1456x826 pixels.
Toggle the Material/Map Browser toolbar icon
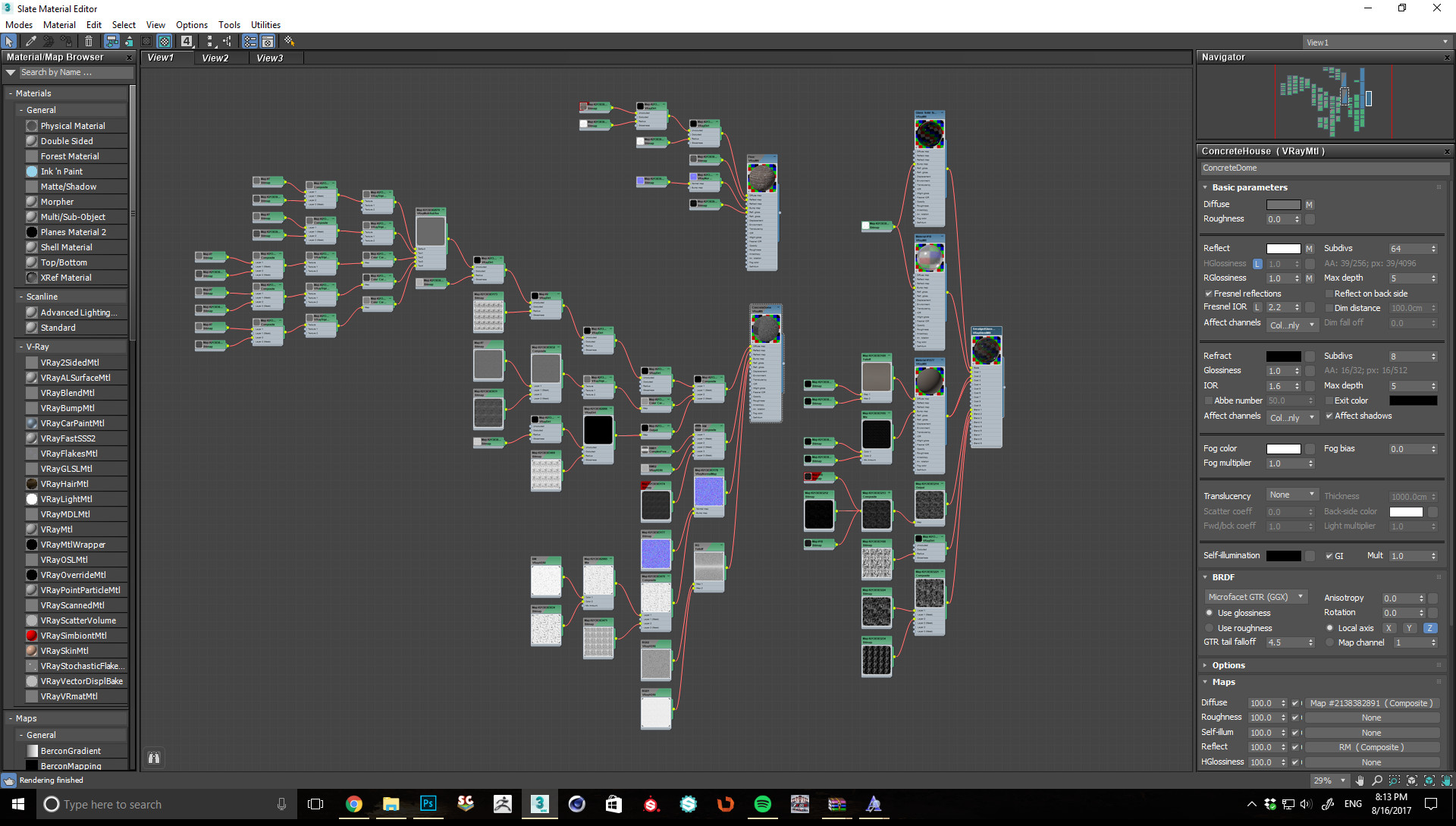click(x=249, y=41)
